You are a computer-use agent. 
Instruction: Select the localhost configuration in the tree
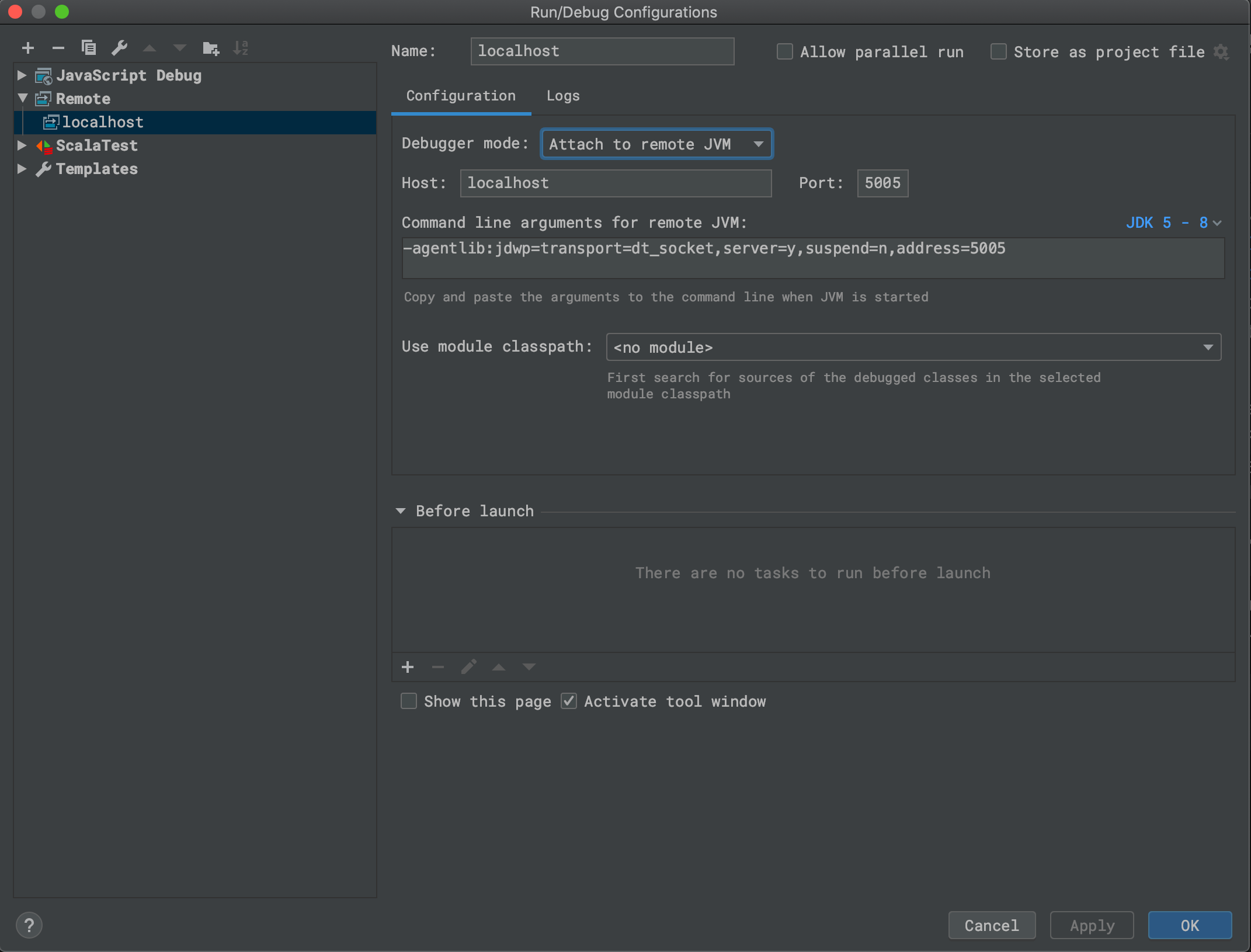(195, 122)
